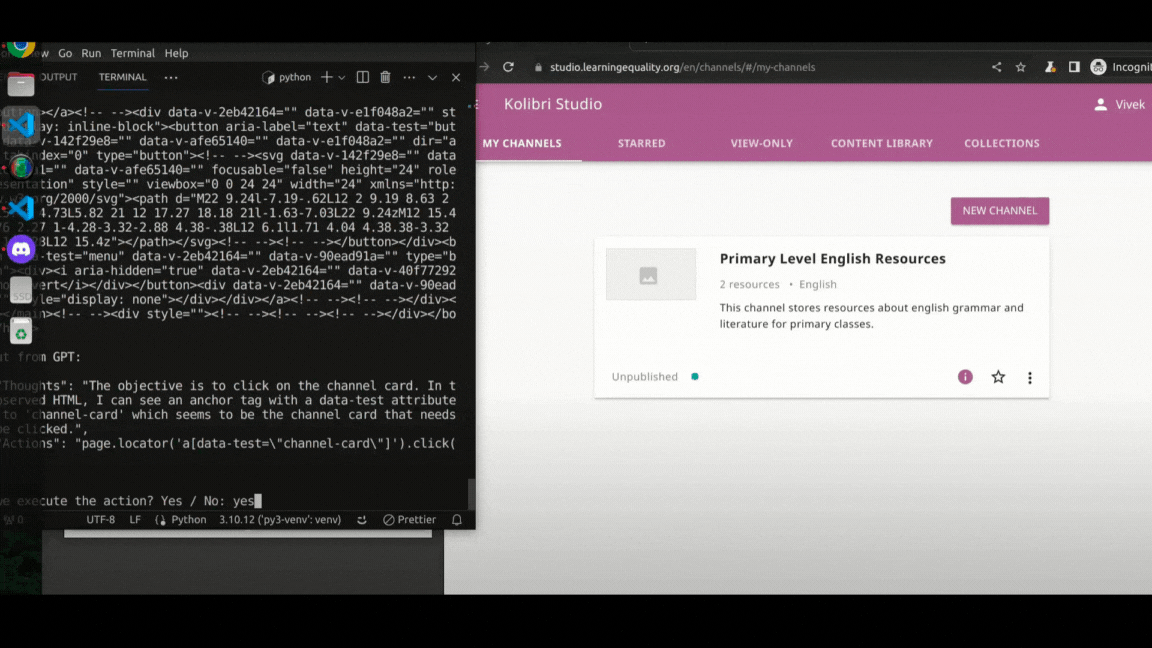Switch to the Output panel tab
This screenshot has height=648, width=1152.
(59, 77)
